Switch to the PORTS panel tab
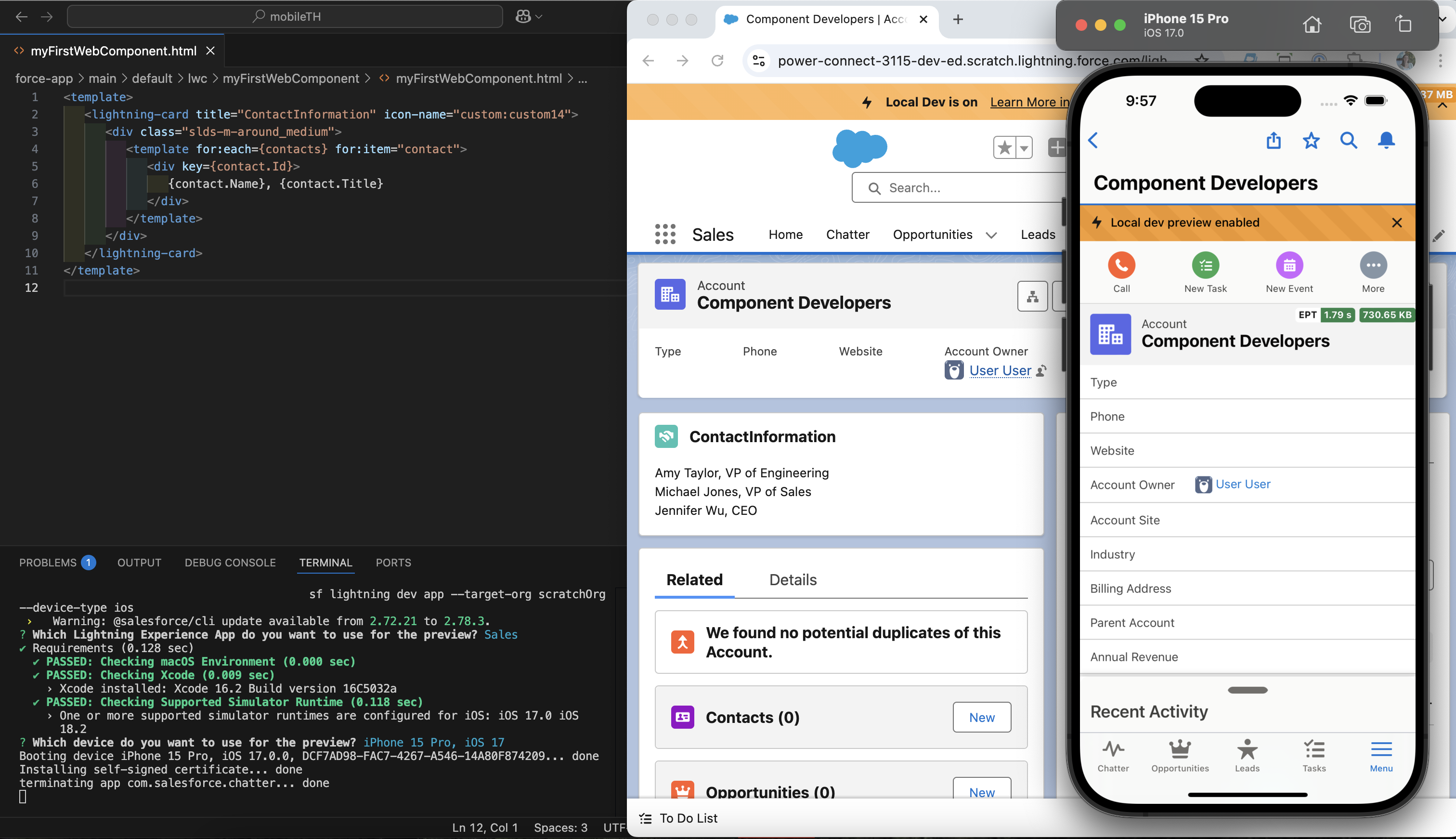This screenshot has height=839, width=1456. [393, 563]
